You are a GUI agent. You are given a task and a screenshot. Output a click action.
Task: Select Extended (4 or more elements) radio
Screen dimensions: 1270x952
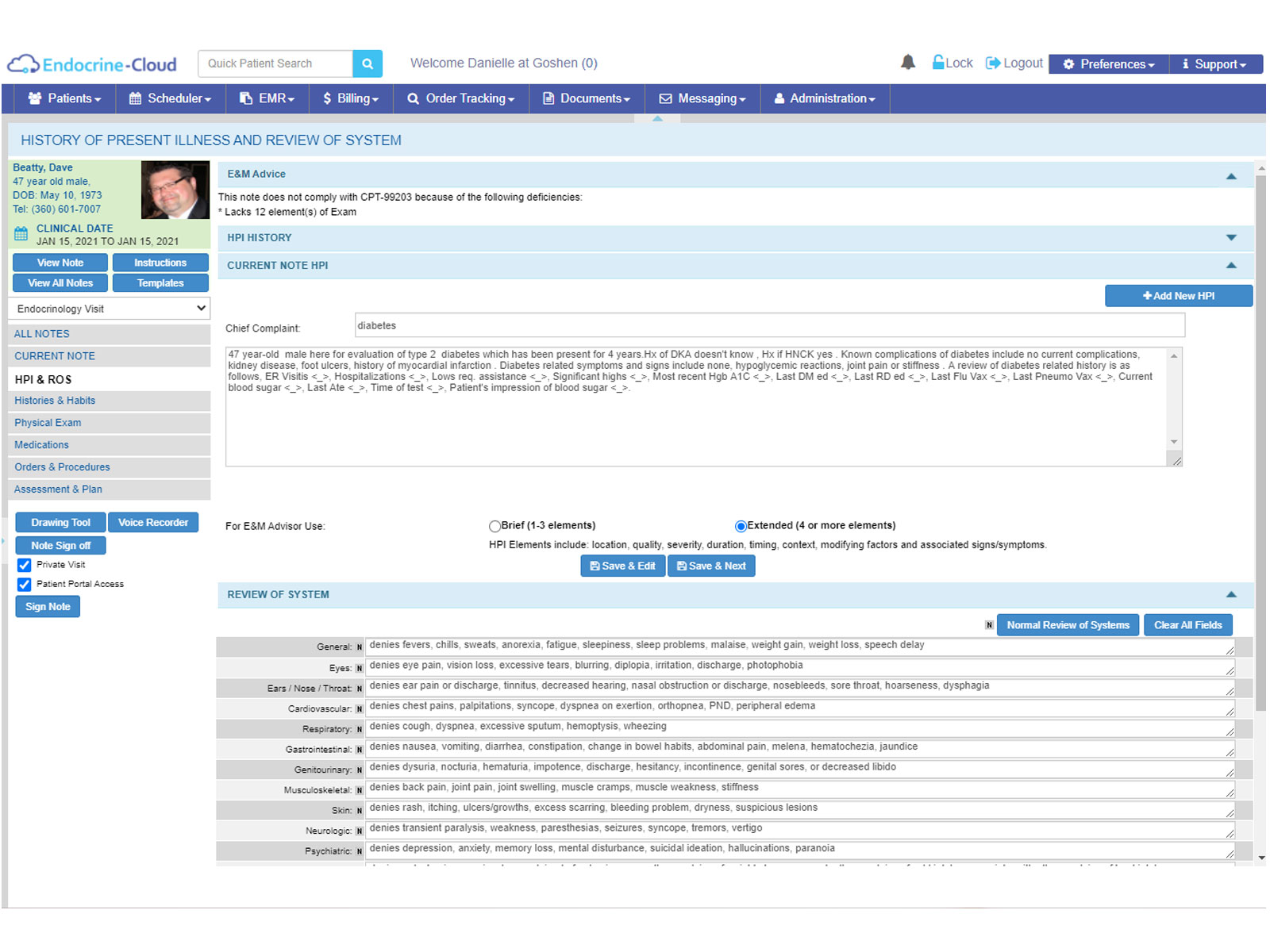click(741, 526)
